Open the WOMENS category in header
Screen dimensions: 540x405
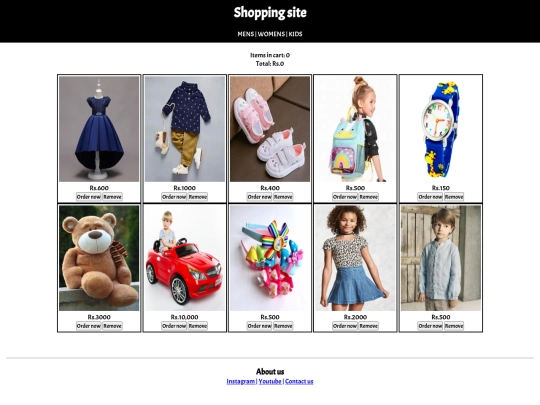pyautogui.click(x=271, y=34)
